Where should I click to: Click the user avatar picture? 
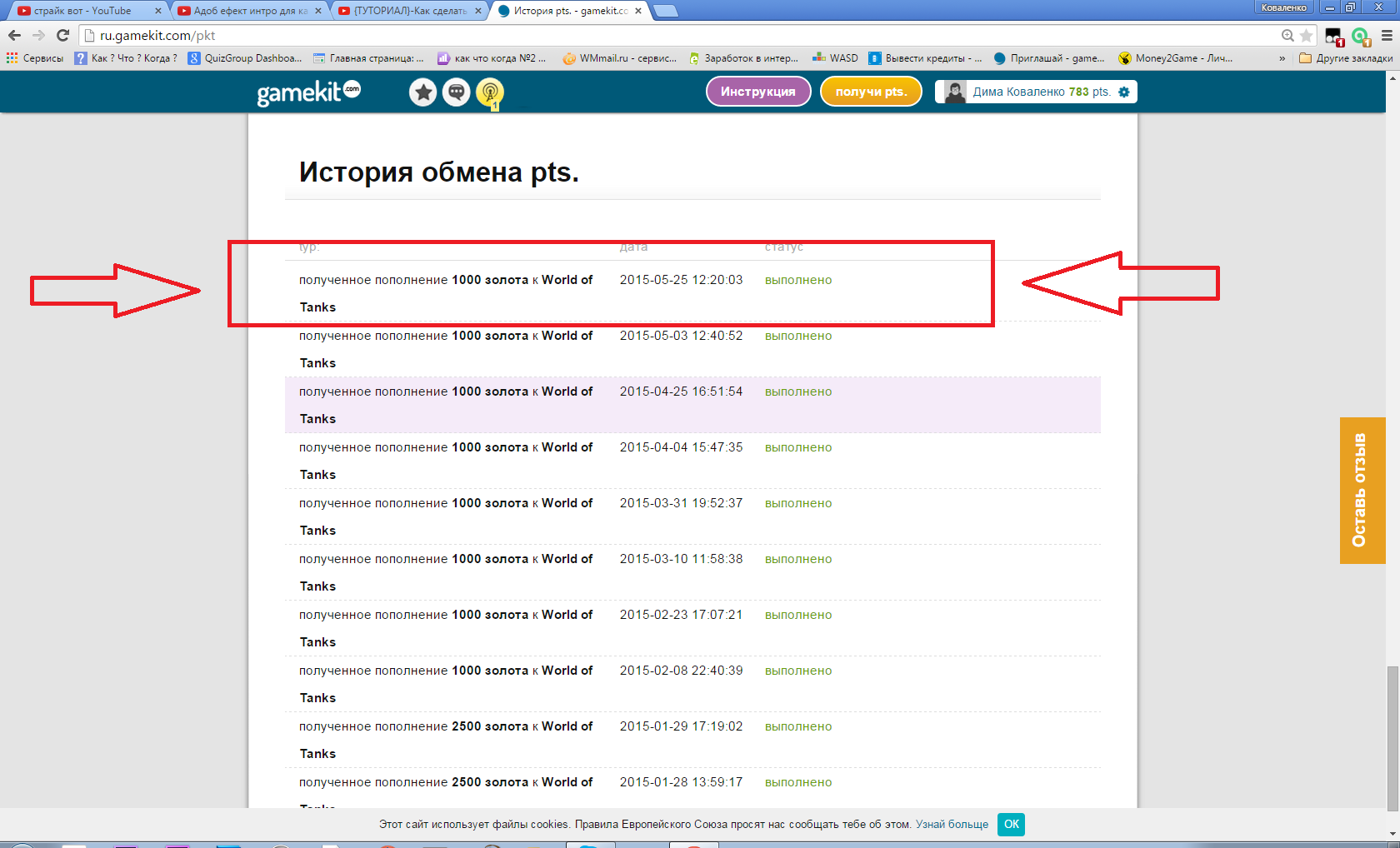(x=955, y=92)
